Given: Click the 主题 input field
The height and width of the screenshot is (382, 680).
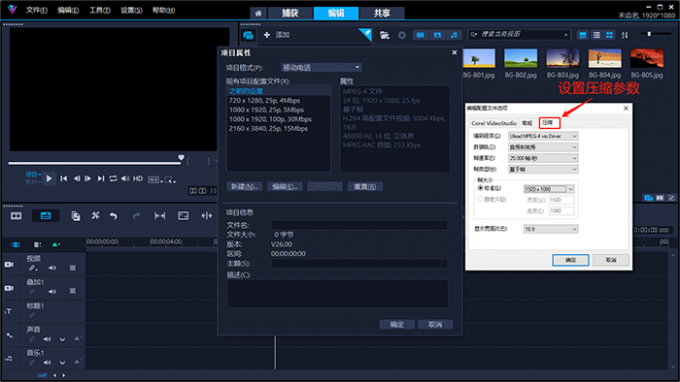Looking at the screenshot, I should click(x=359, y=263).
